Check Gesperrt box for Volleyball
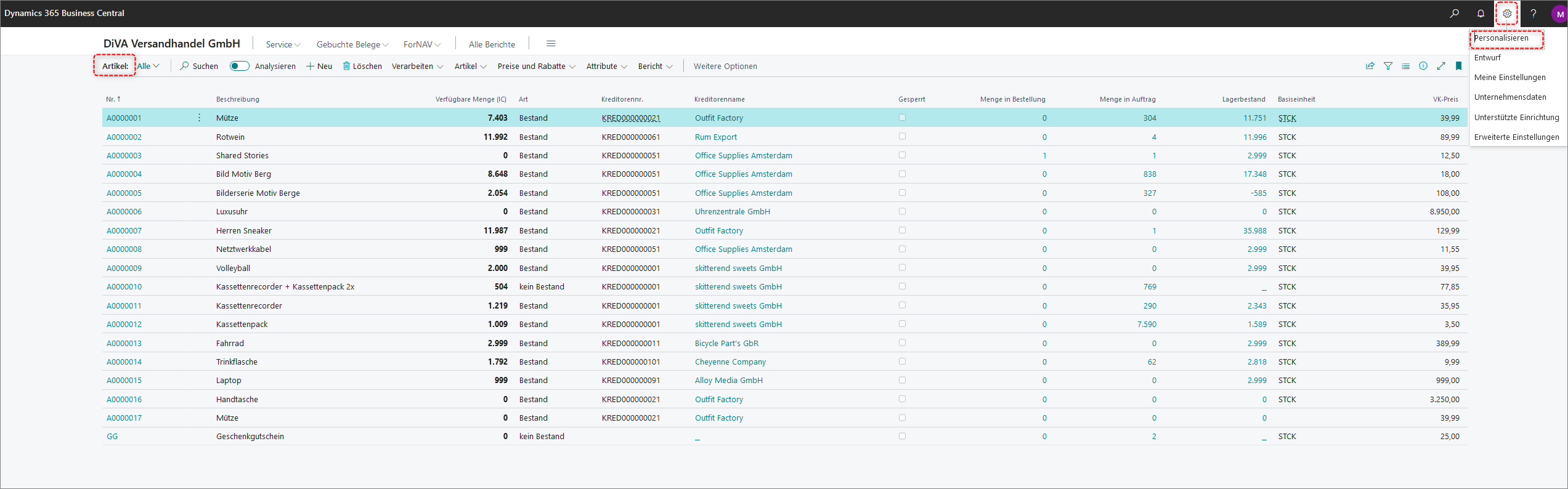Screen dimensions: 1568x489 pos(902,267)
